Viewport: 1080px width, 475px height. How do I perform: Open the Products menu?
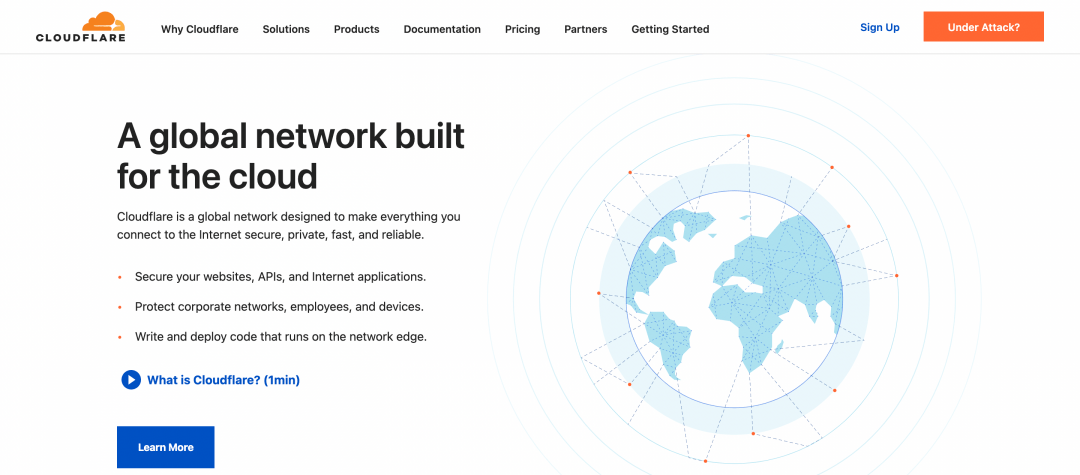click(x=357, y=29)
